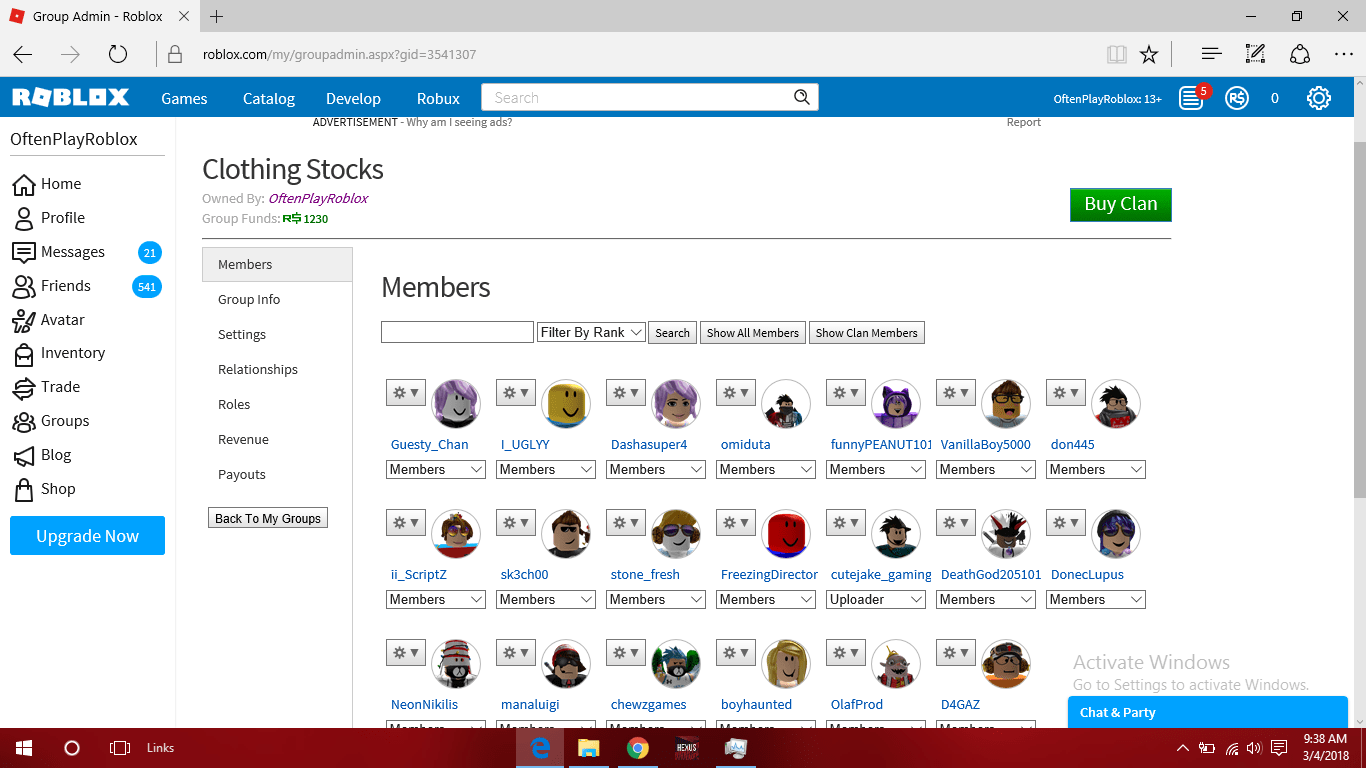Add this page to favorites

tap(1149, 54)
